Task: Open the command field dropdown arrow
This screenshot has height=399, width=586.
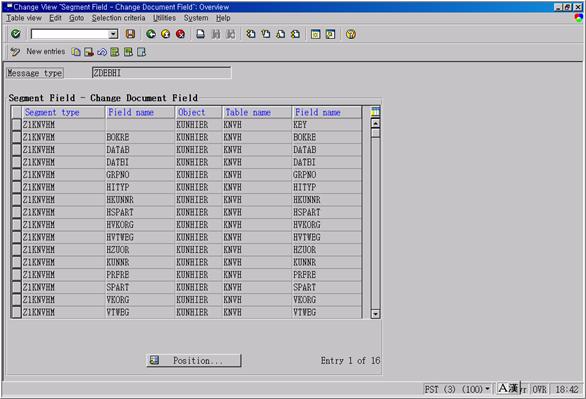Action: (113, 34)
